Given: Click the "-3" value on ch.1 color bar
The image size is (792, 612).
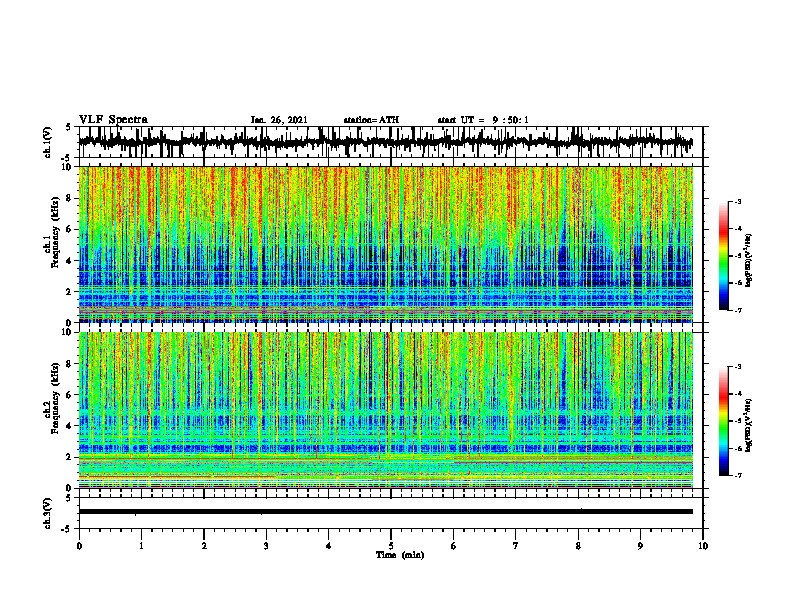Looking at the screenshot, I should point(738,201).
